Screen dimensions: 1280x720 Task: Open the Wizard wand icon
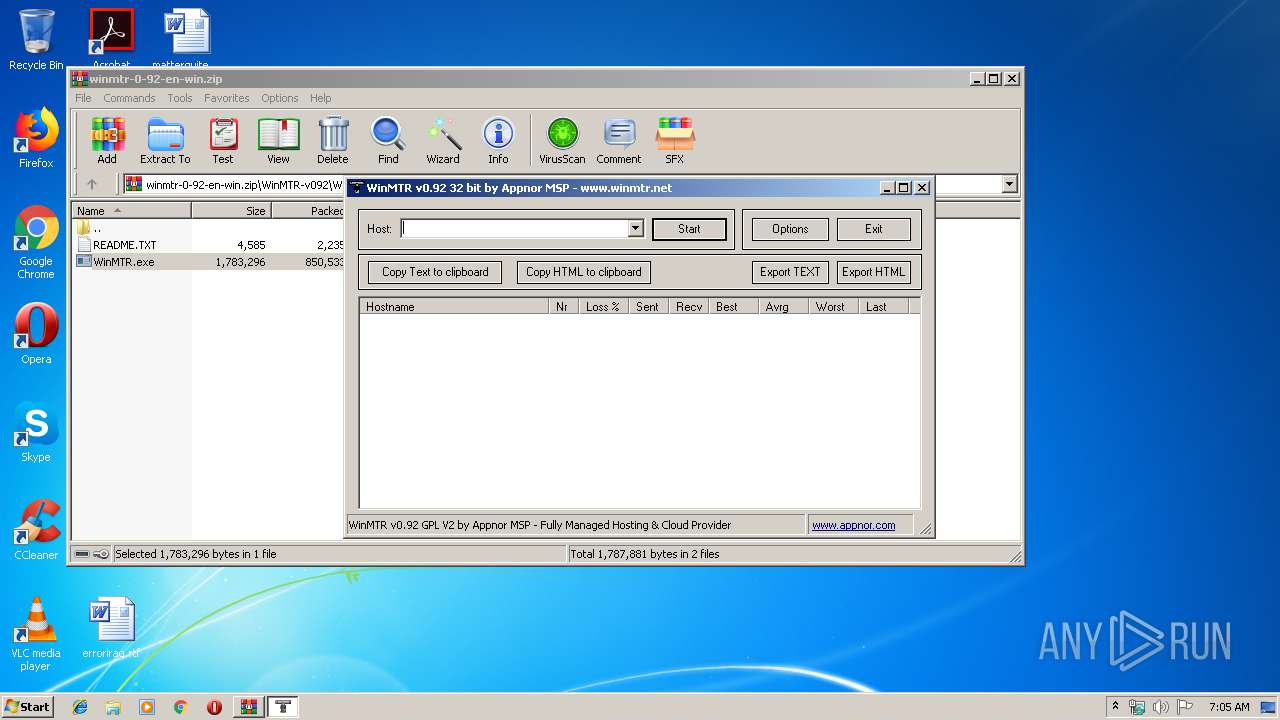443,141
